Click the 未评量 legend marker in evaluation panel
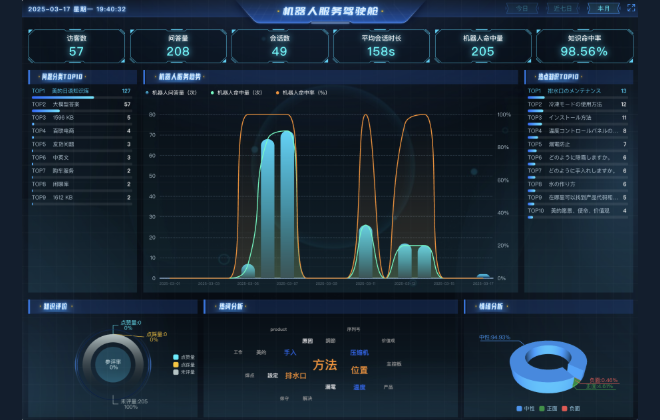Viewport: 660px width, 420px height. coord(176,372)
